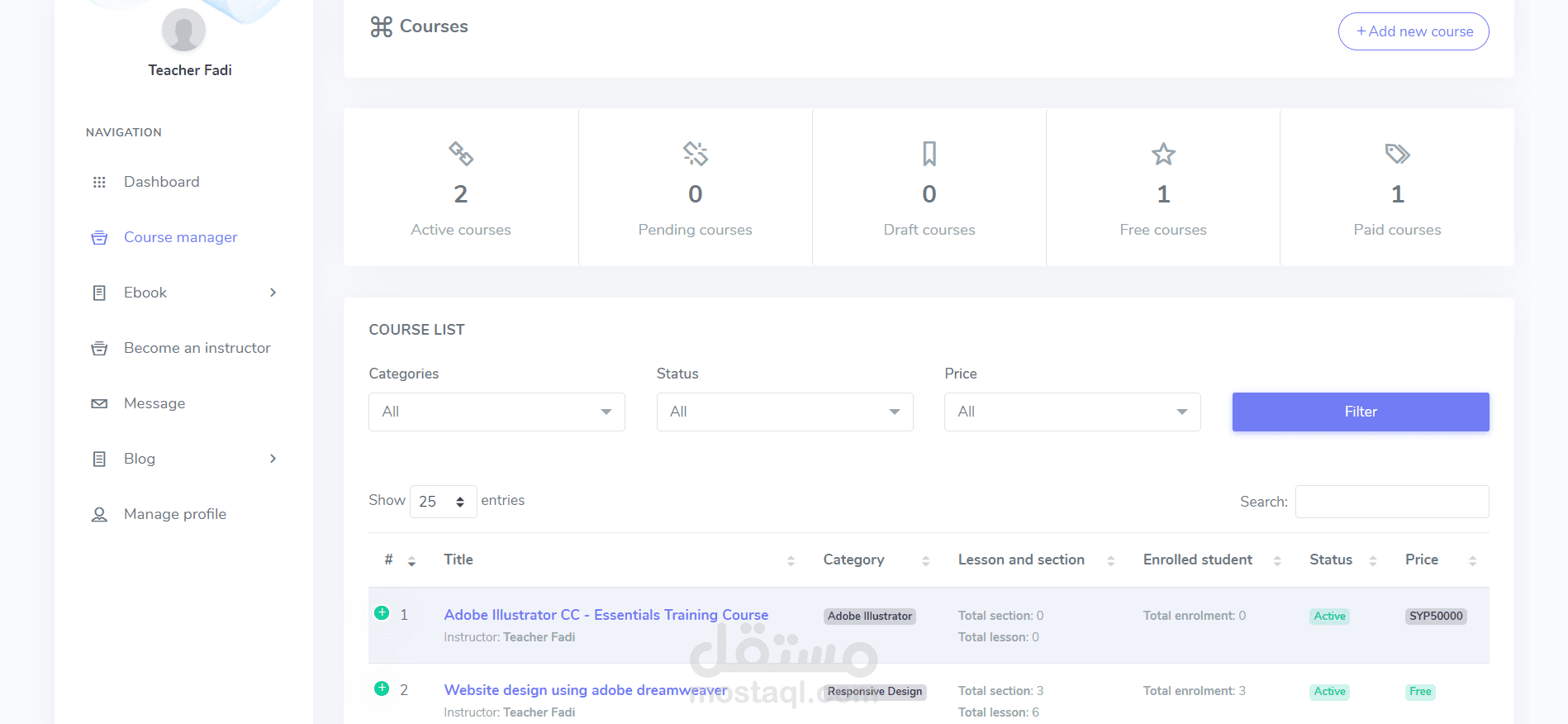
Task: Open the Status filter dropdown
Action: click(x=784, y=412)
